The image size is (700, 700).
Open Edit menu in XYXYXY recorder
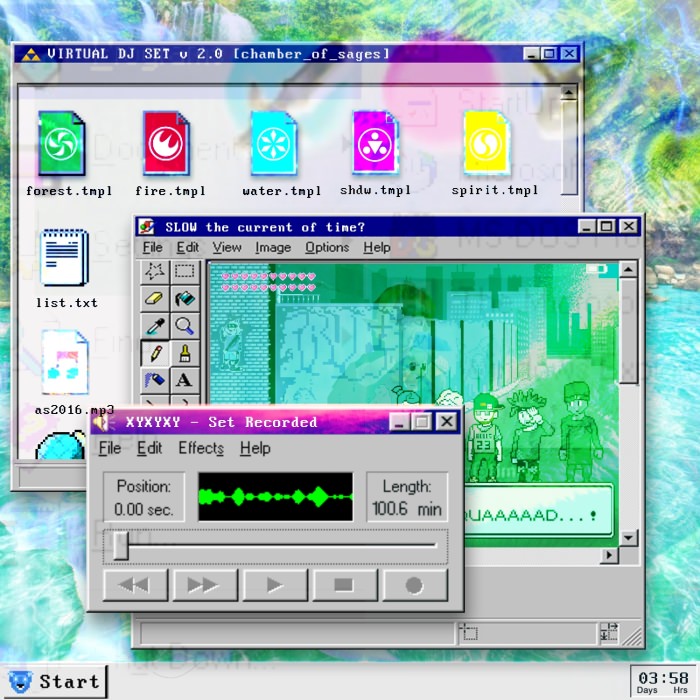pyautogui.click(x=149, y=448)
